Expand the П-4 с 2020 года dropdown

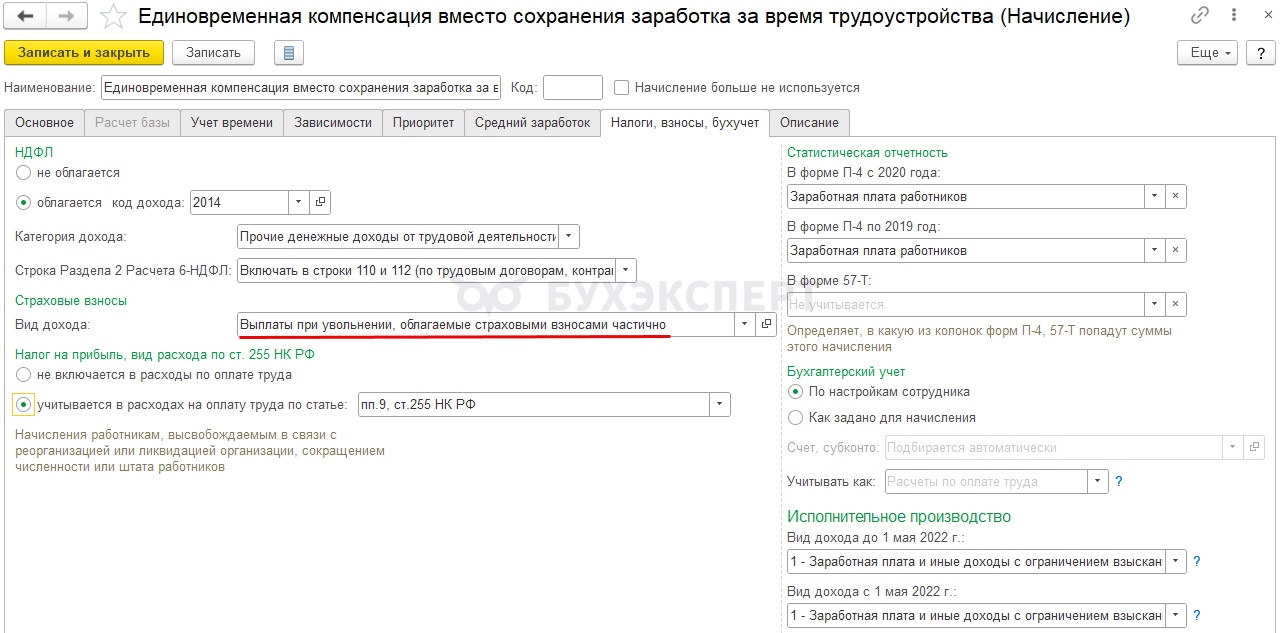[1155, 196]
